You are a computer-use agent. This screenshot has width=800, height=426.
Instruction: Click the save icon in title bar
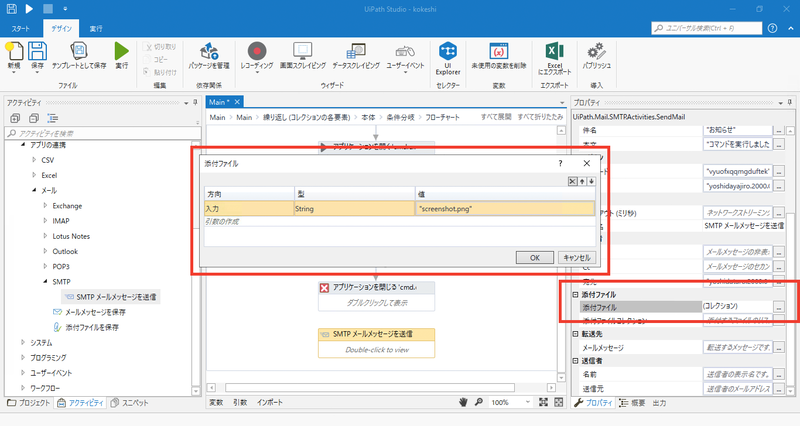point(11,9)
